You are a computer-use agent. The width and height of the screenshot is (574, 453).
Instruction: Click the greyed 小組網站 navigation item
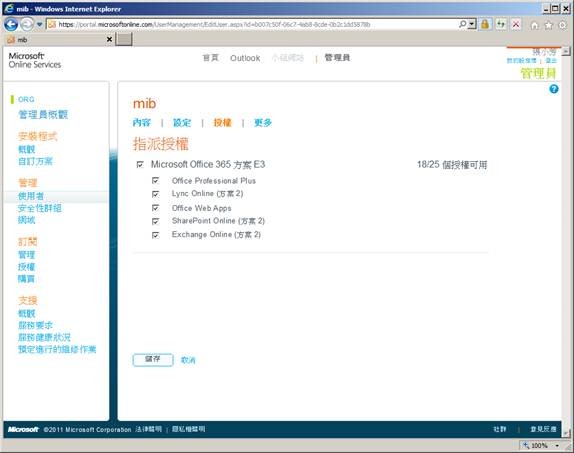pos(288,58)
